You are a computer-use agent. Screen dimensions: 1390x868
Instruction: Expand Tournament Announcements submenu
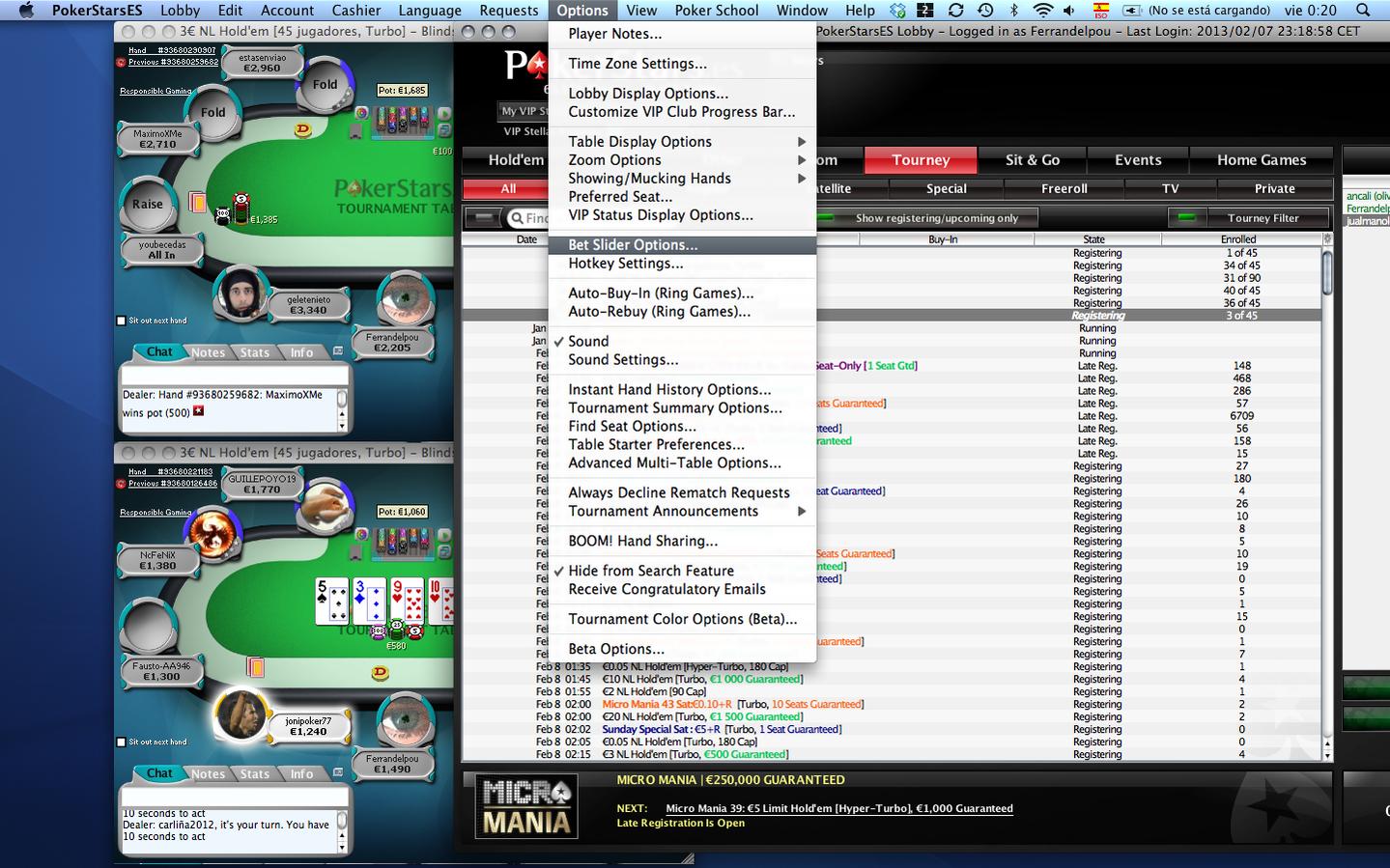(682, 511)
